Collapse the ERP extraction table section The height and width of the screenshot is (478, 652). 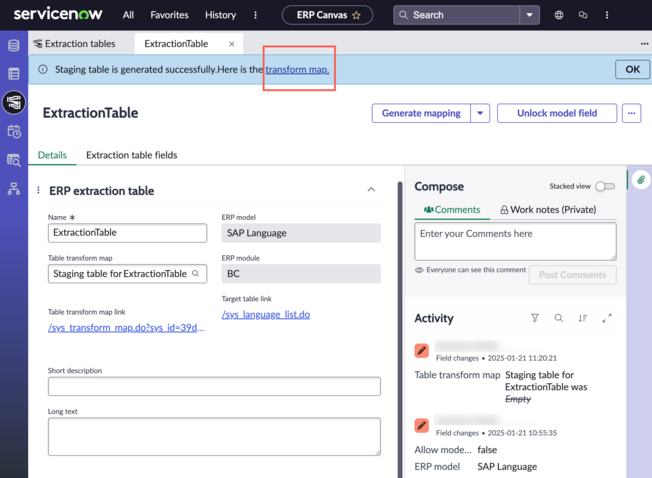(x=371, y=190)
